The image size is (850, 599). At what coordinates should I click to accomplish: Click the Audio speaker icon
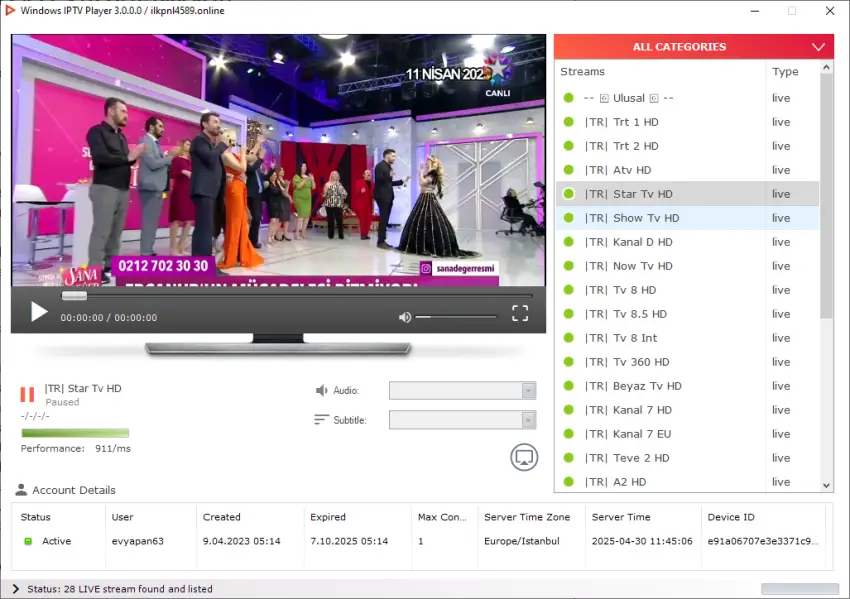(322, 390)
